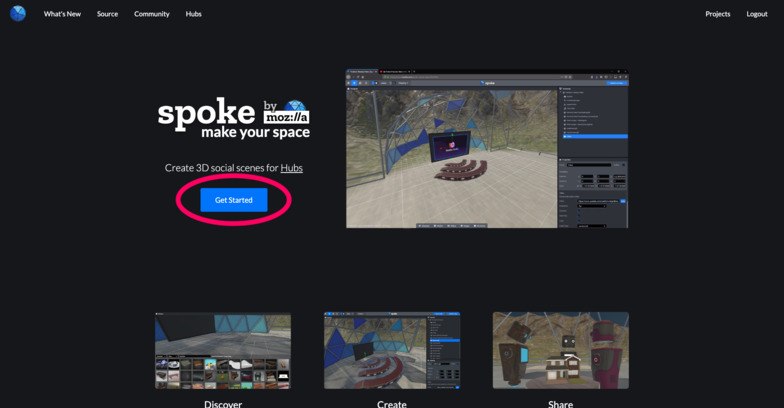Click the large Spoke editor preview image
This screenshot has width=784, height=408.
(487, 149)
